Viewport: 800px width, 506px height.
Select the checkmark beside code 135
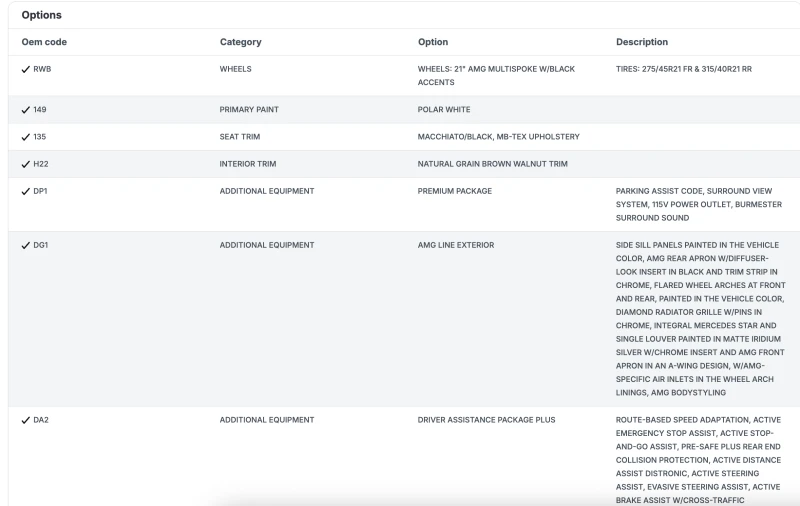pyautogui.click(x=25, y=137)
